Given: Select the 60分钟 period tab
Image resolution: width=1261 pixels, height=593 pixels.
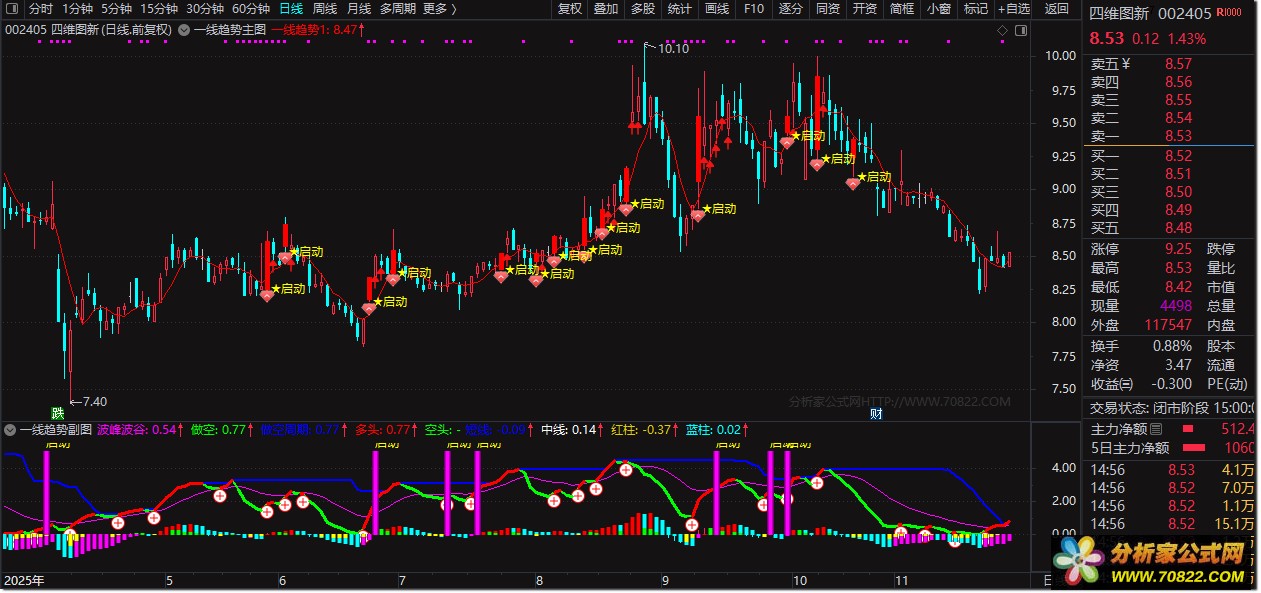Looking at the screenshot, I should pyautogui.click(x=251, y=9).
